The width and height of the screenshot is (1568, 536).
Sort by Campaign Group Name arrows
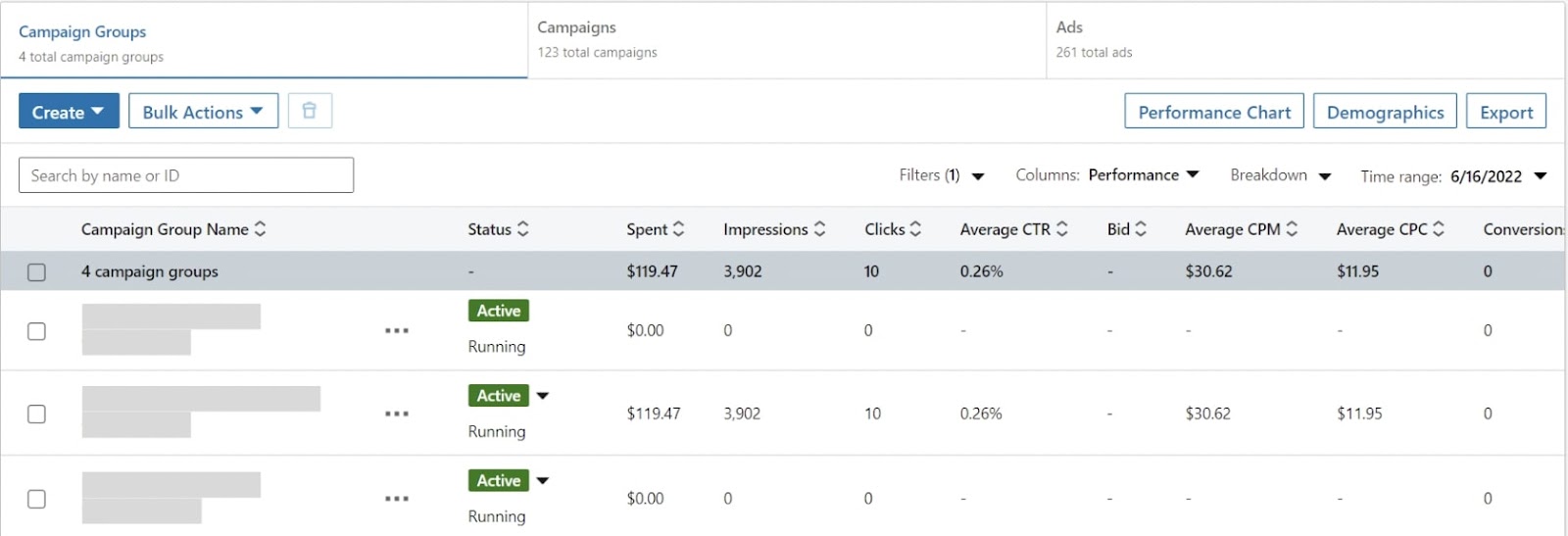tap(260, 229)
